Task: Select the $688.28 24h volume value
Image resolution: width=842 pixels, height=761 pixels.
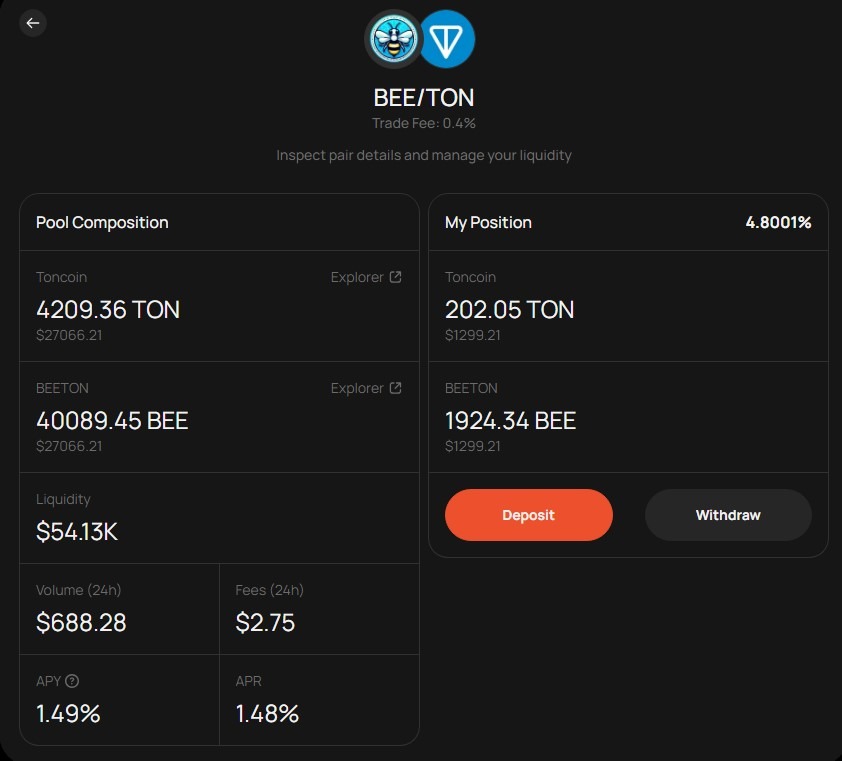Action: click(81, 623)
